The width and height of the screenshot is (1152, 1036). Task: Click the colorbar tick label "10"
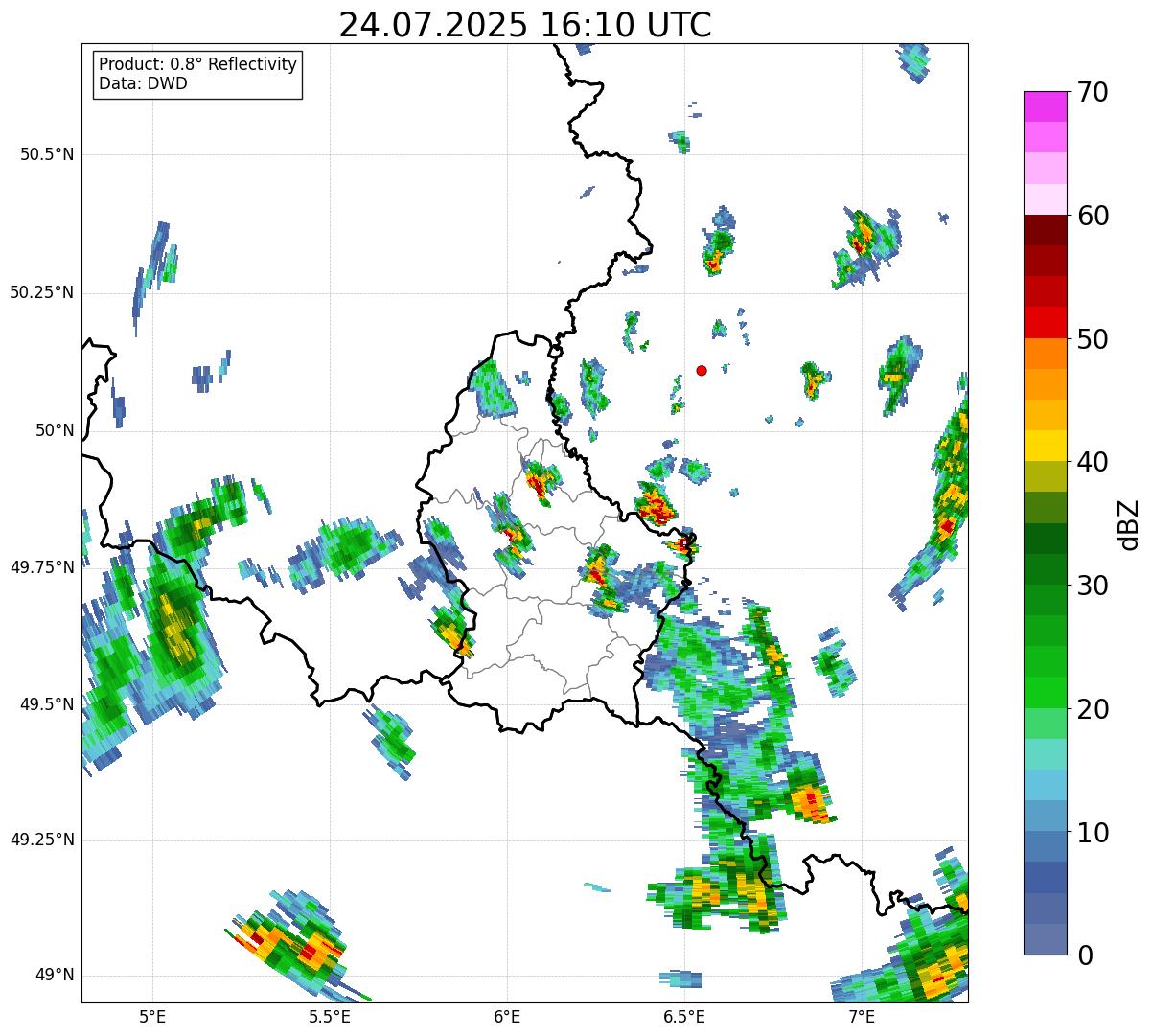(1093, 833)
